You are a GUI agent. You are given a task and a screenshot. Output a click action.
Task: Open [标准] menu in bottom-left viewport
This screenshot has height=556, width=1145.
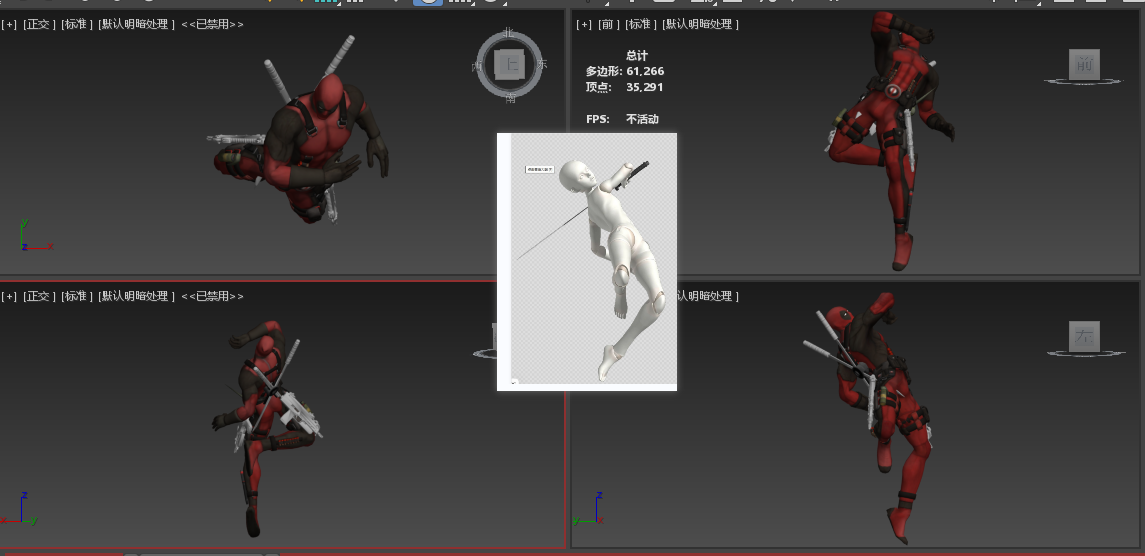pyautogui.click(x=77, y=296)
